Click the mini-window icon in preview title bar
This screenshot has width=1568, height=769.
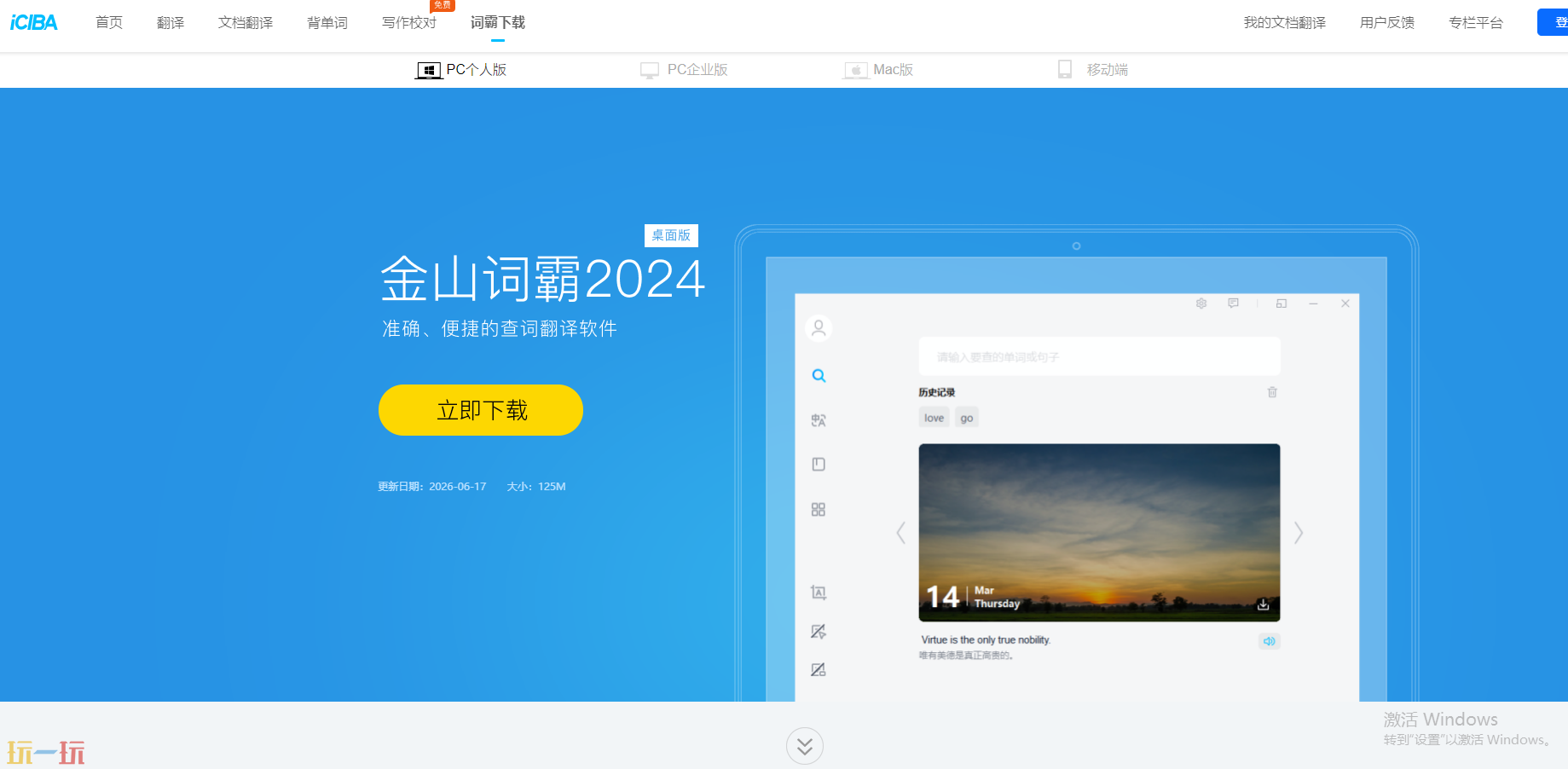tap(1282, 304)
